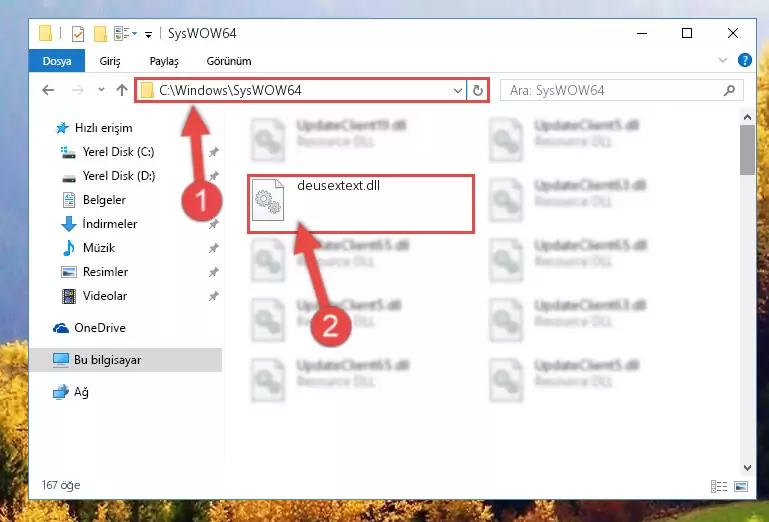
Task: Click pin icon next to Videolar
Action: coord(213,296)
